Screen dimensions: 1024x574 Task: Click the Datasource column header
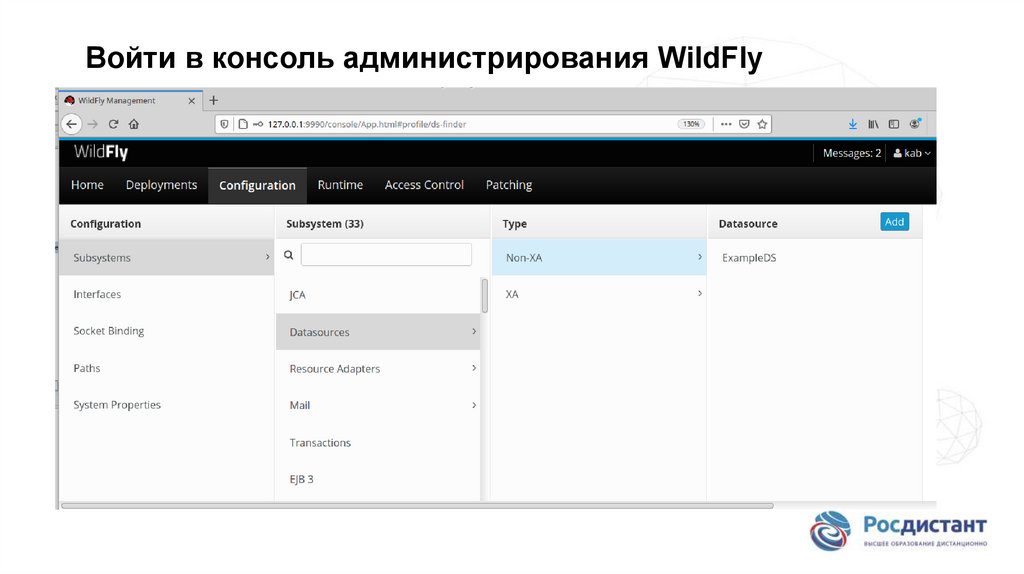point(748,223)
